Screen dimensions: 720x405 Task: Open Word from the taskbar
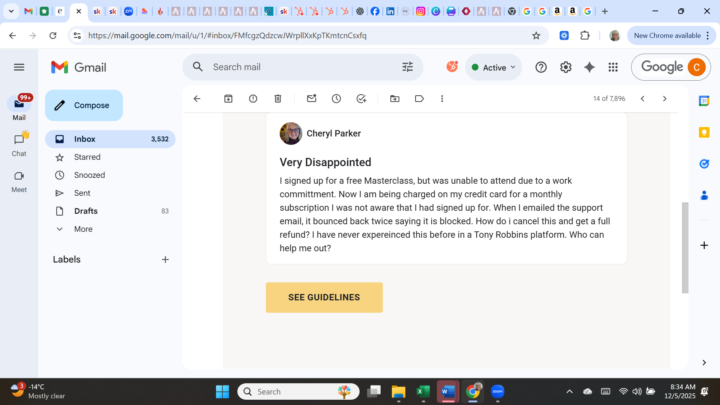click(x=448, y=392)
